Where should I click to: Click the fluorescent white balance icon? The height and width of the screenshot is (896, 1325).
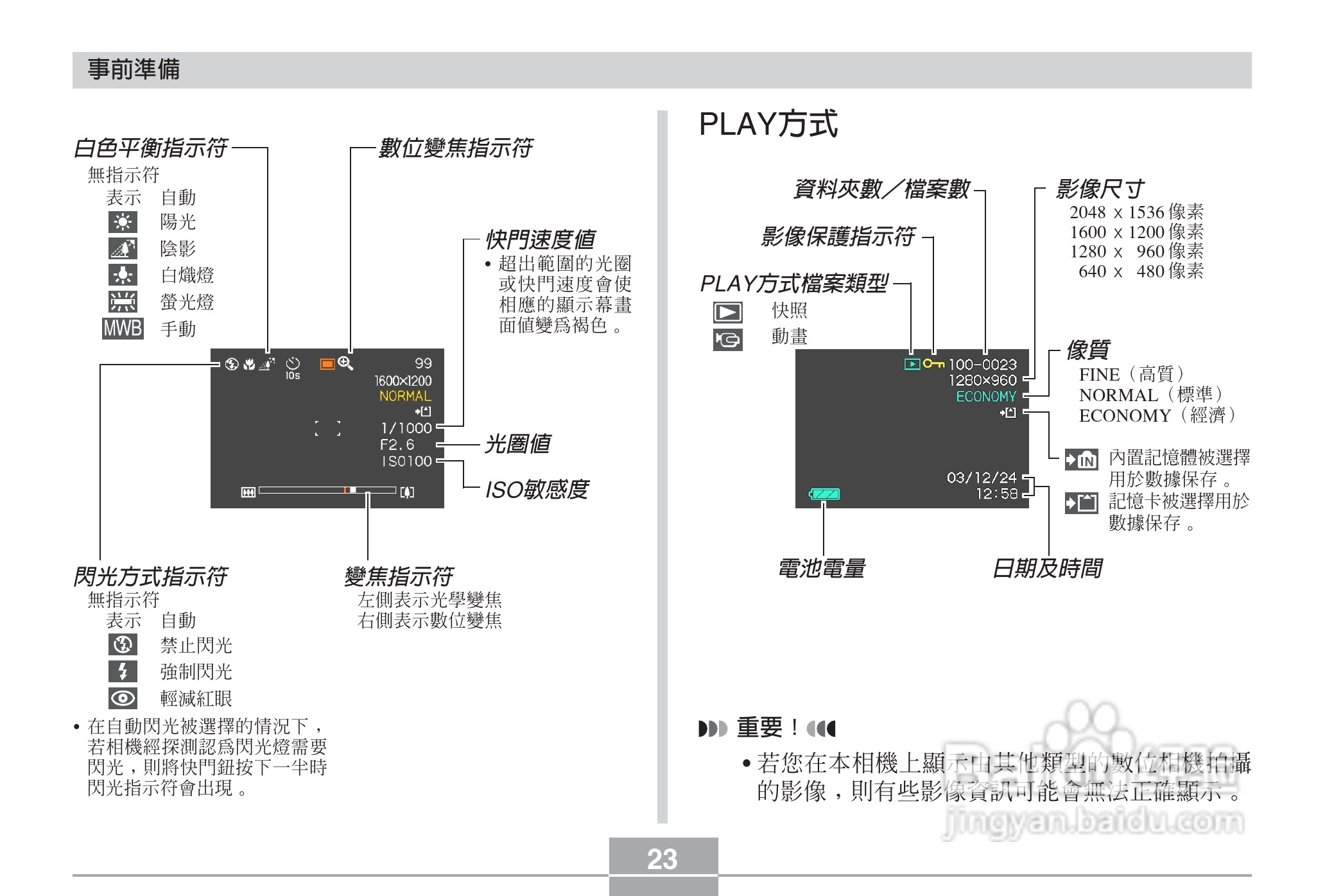(x=122, y=302)
